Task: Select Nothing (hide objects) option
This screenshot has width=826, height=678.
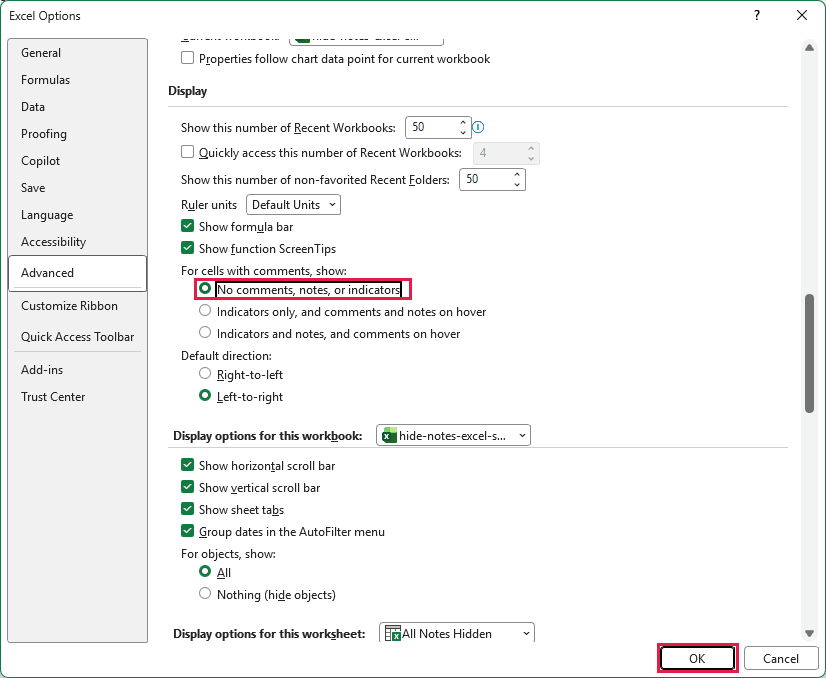Action: (x=205, y=594)
